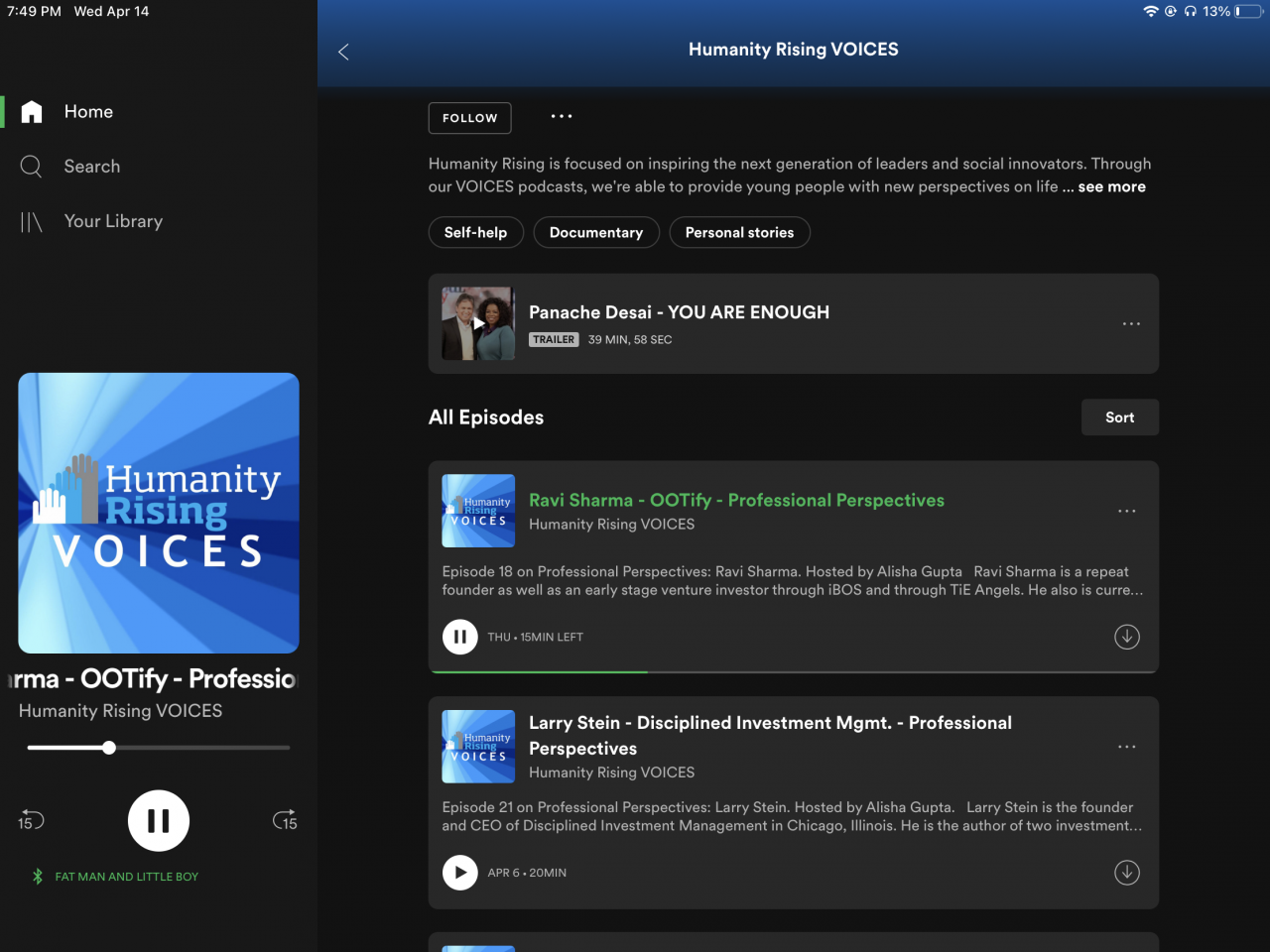
Task: Tap the 7:49 PM clock
Action: point(34,12)
